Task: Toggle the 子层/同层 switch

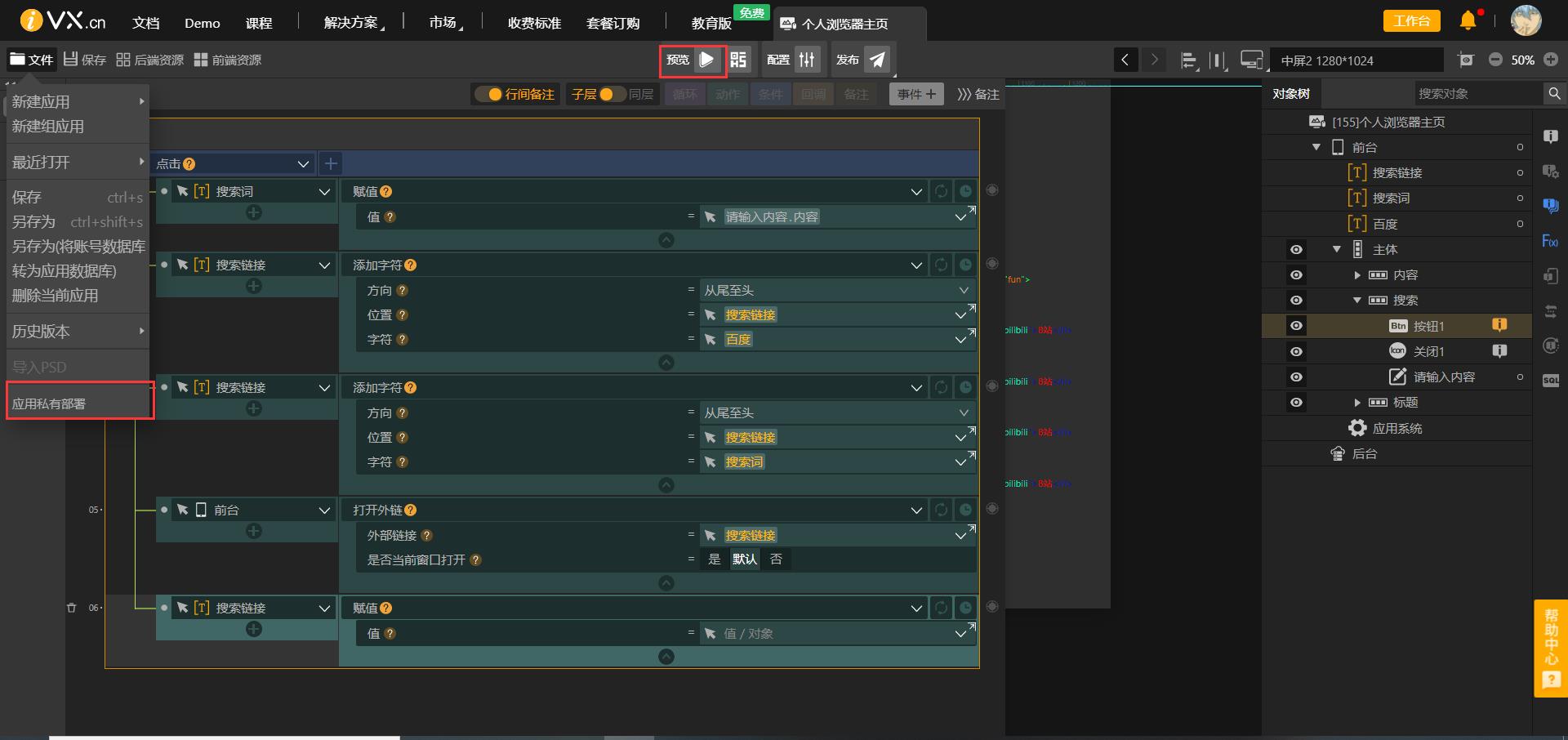Action: pos(612,94)
